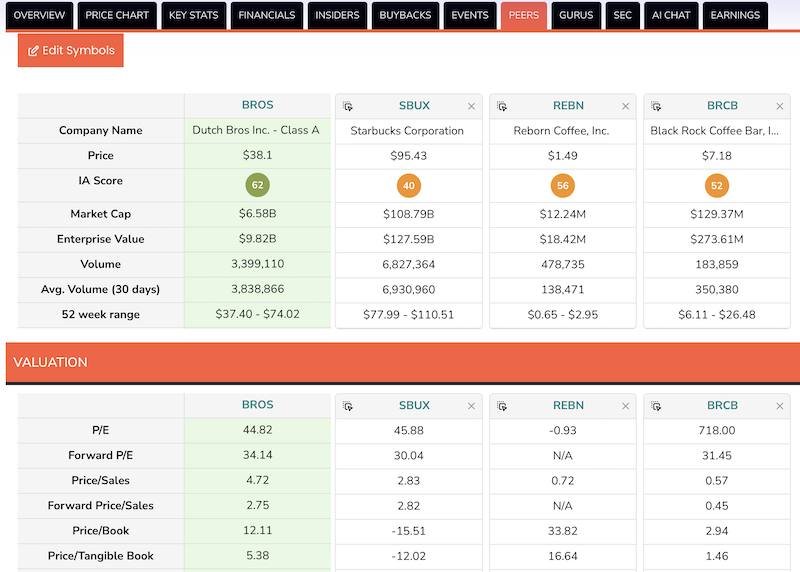
Task: Open the Gurus tab
Action: [576, 15]
